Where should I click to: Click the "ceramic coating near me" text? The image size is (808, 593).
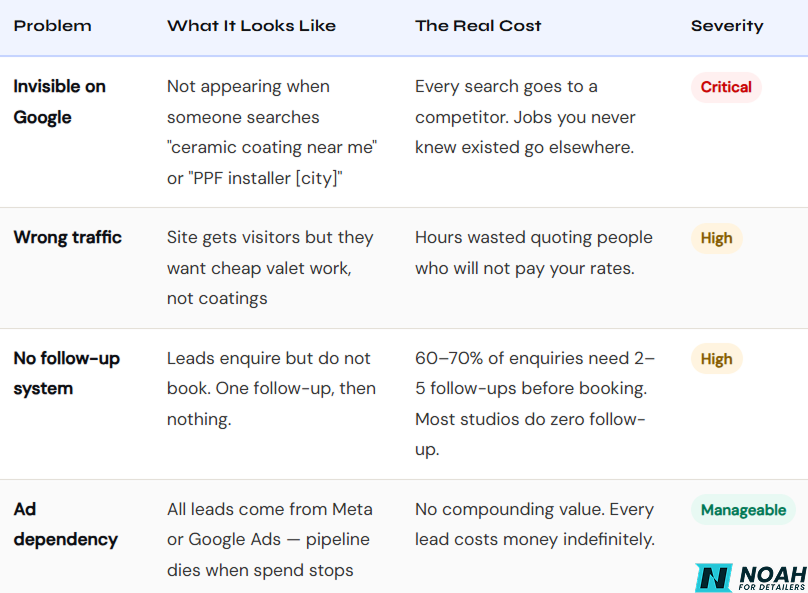272,147
